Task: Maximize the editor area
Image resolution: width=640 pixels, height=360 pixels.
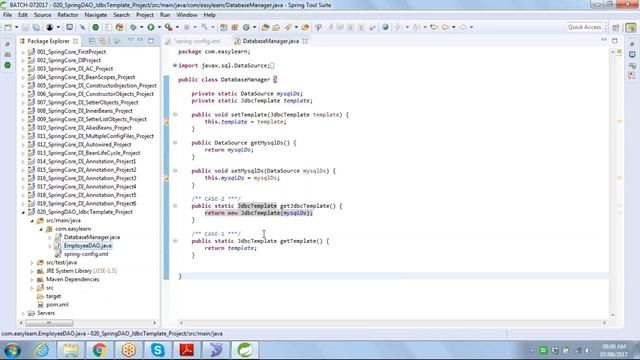Action: tap(615, 40)
